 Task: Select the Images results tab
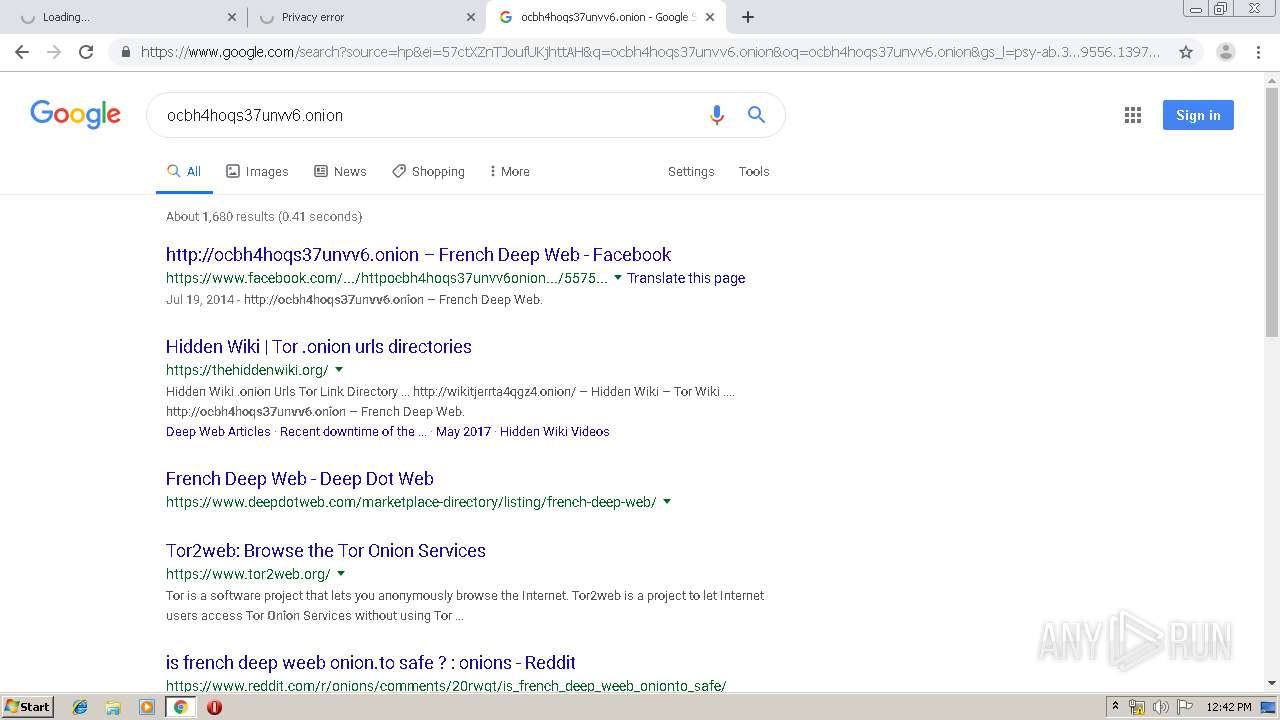(x=257, y=172)
